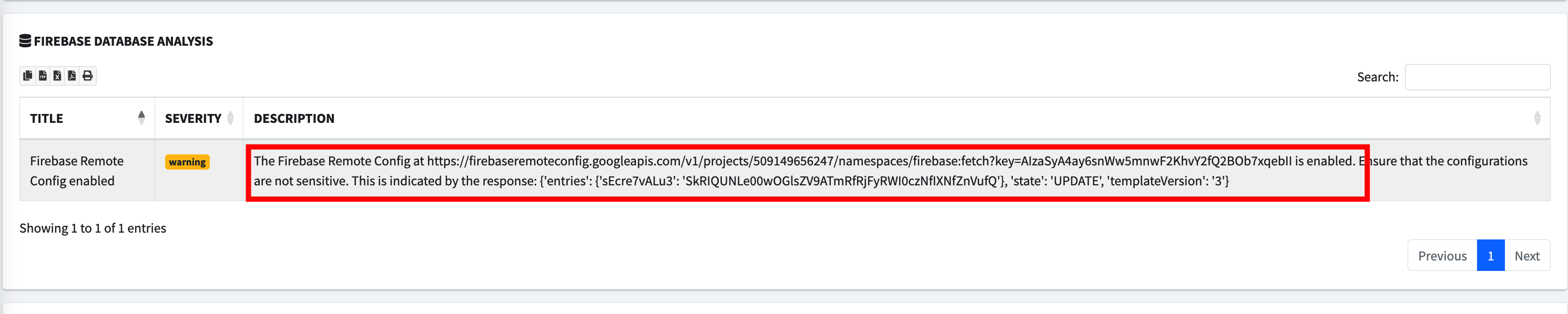This screenshot has width=1568, height=314.
Task: Toggle sort order on the rightmost column
Action: coord(1537,119)
